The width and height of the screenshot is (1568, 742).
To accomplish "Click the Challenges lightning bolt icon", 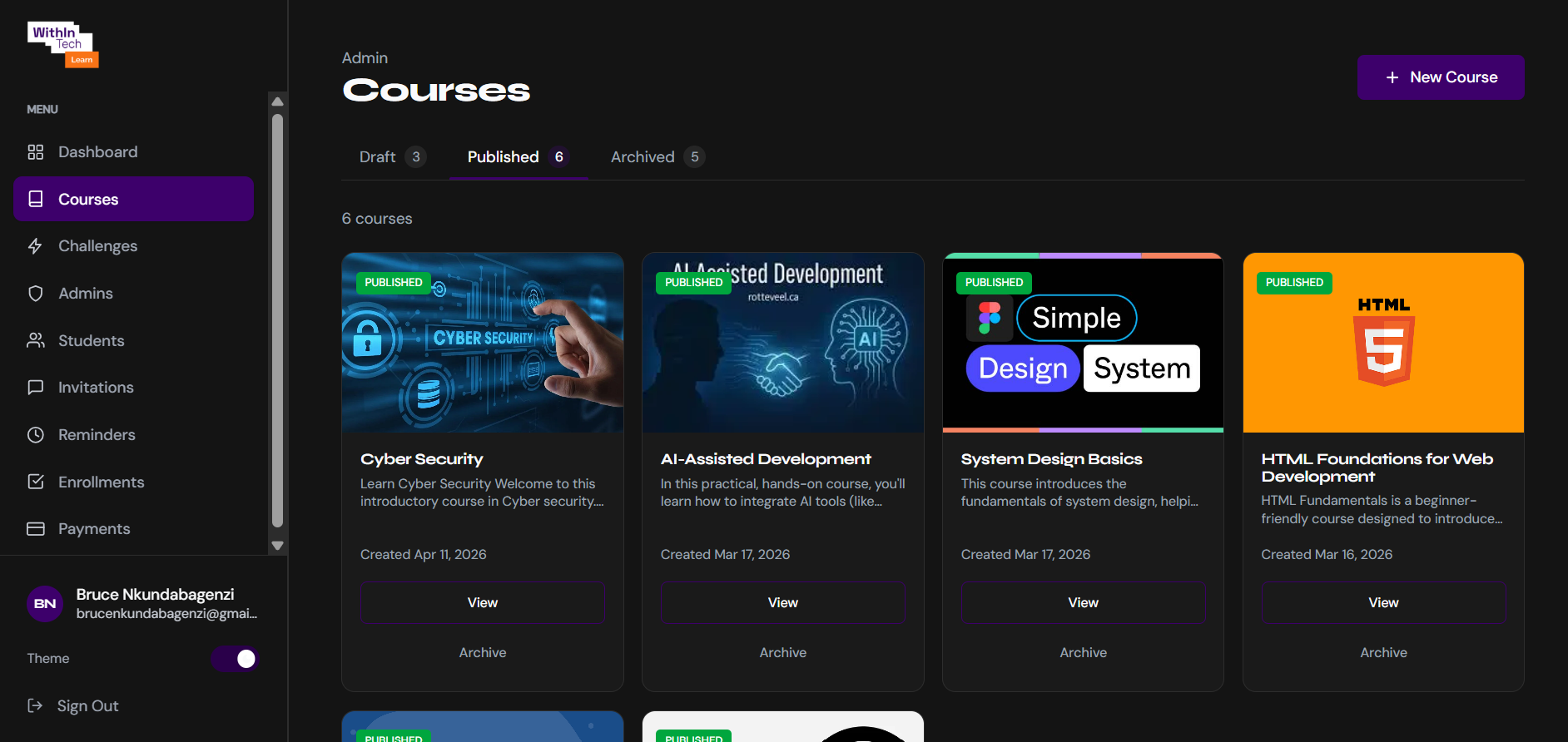I will pyautogui.click(x=36, y=246).
